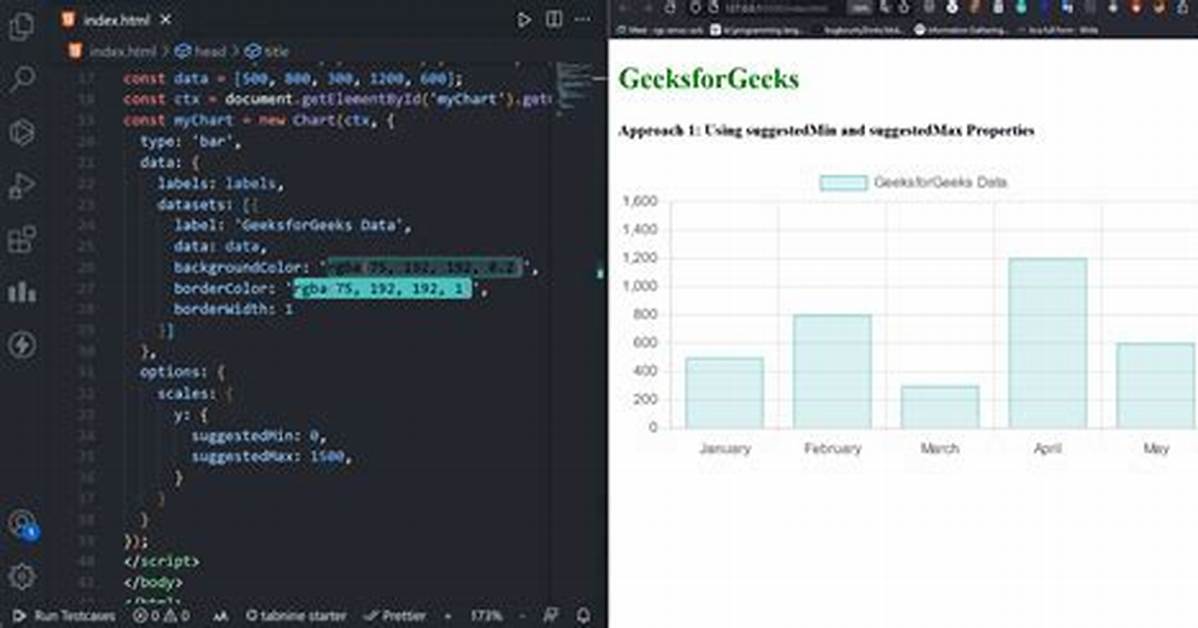Click the editor minimap
This screenshot has height=628, width=1198.
click(576, 88)
